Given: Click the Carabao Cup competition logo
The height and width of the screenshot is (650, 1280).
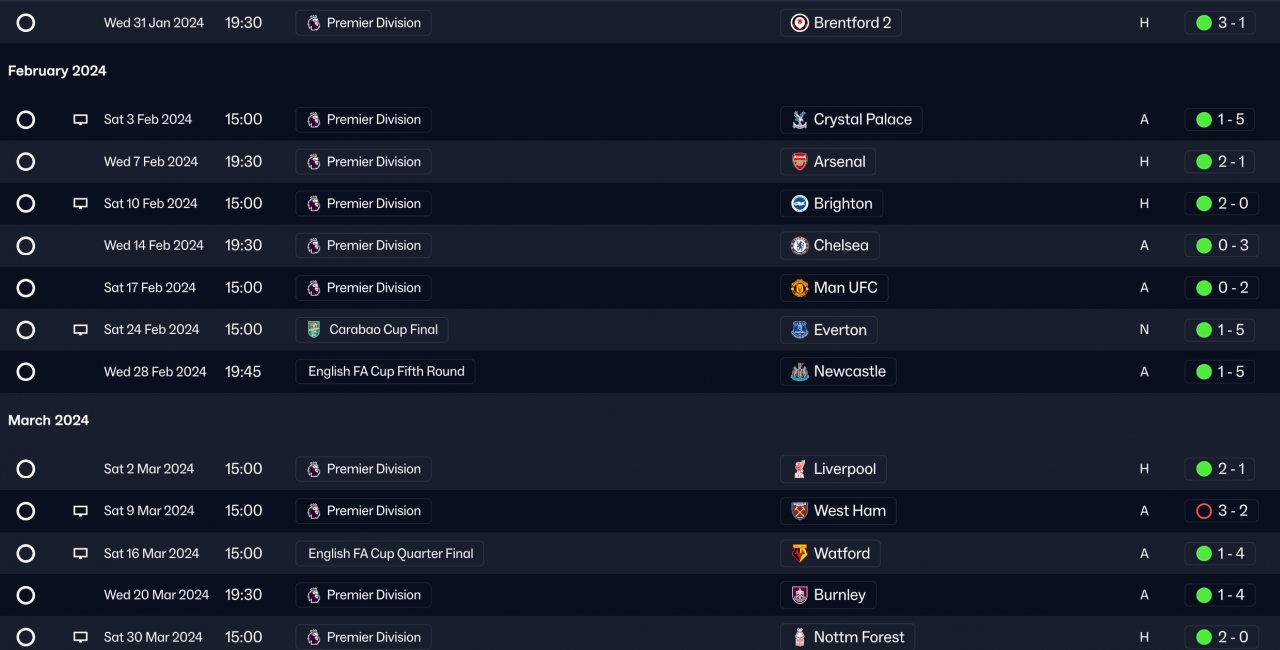Looking at the screenshot, I should [314, 330].
